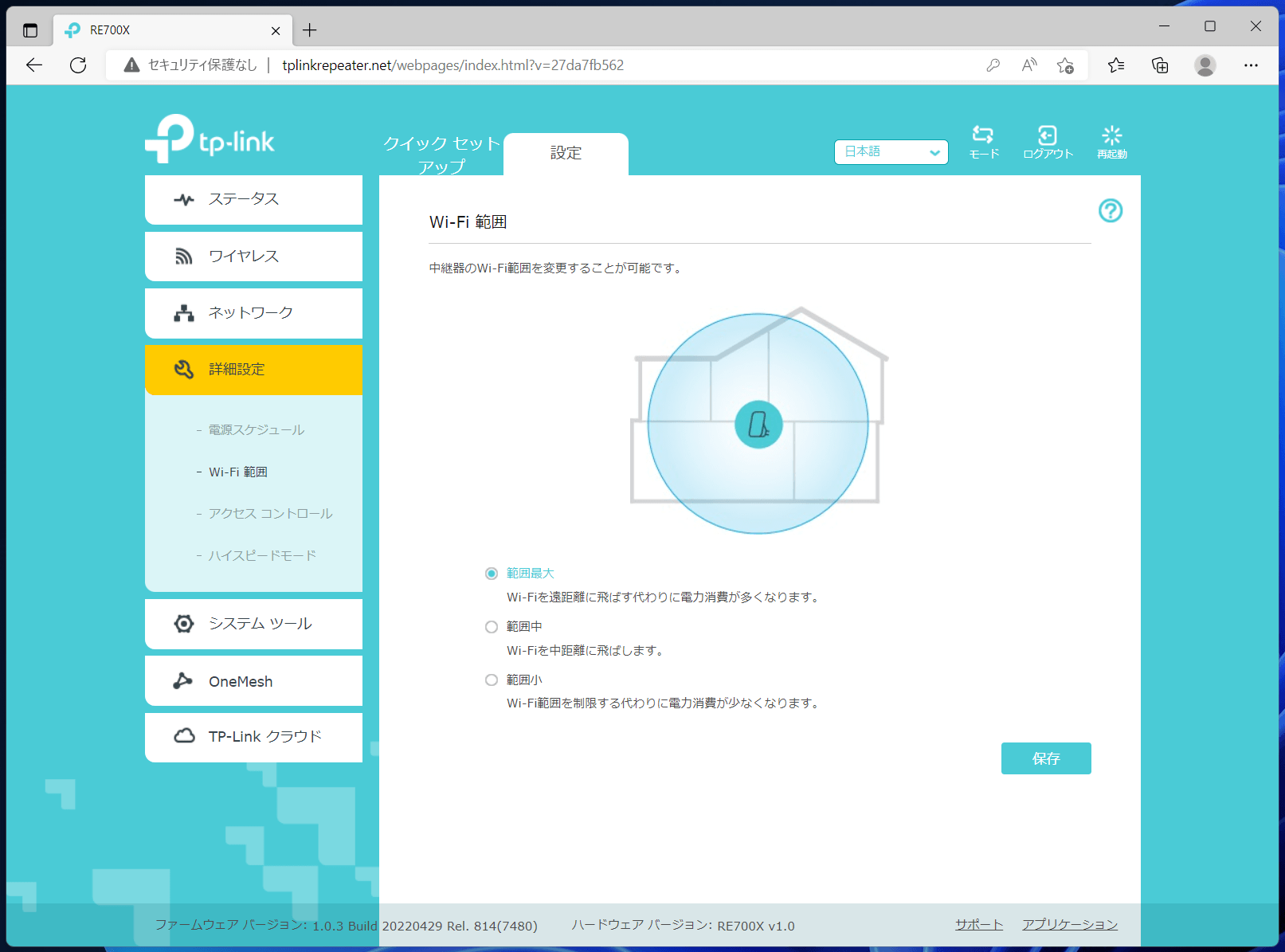Click the System Tools gear icon
This screenshot has width=1285, height=952.
click(x=184, y=624)
